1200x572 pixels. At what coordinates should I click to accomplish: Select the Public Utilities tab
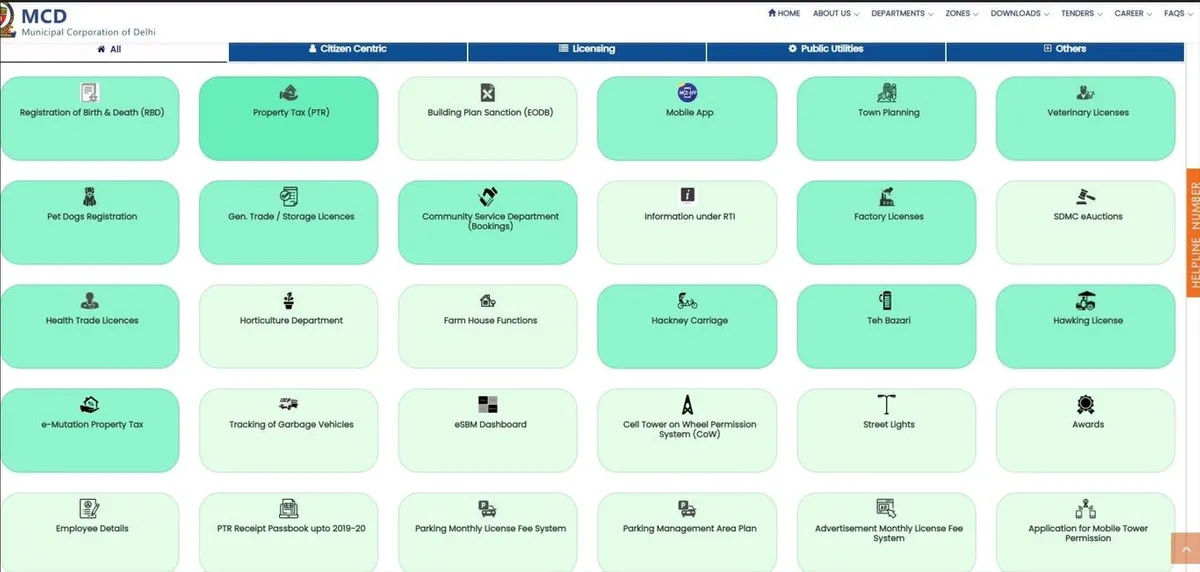tap(825, 49)
